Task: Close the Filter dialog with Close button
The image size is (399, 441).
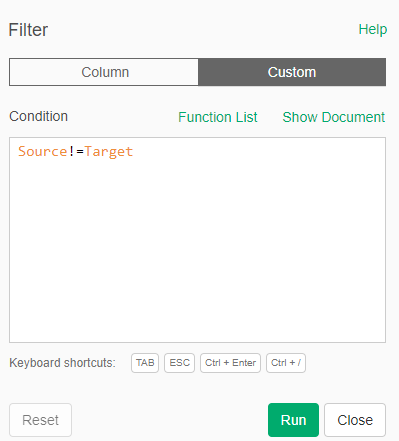Action: [x=355, y=420]
